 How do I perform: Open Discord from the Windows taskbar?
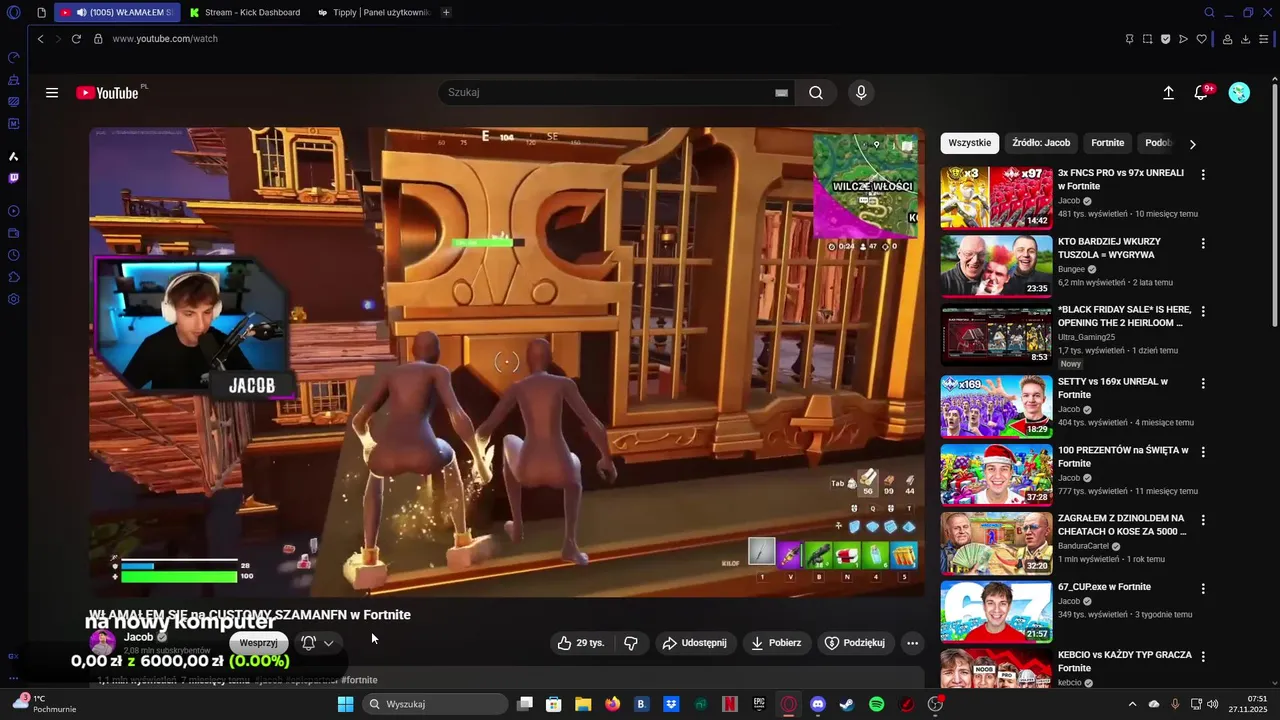pos(818,704)
